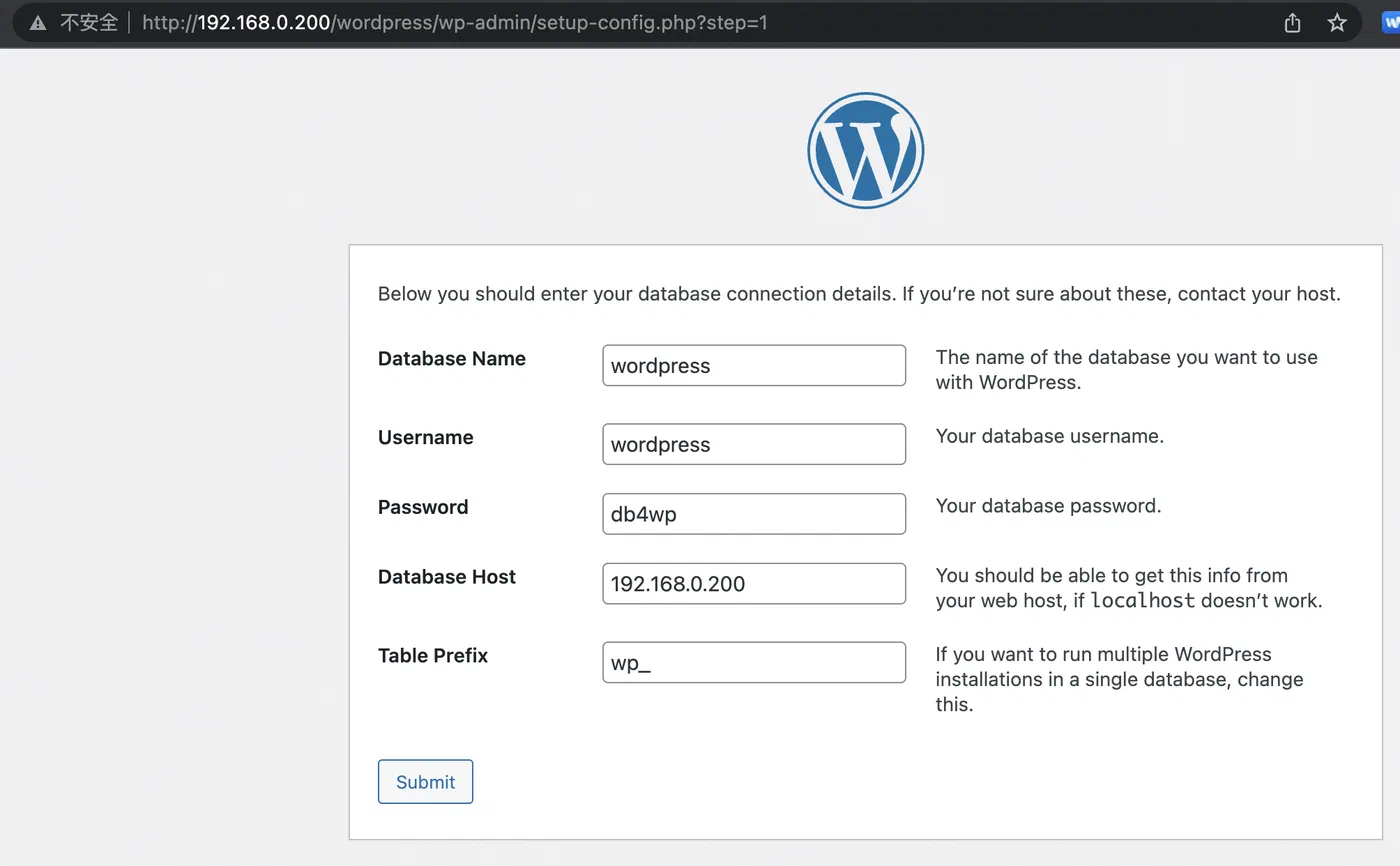This screenshot has height=866, width=1400.
Task: Click the "不安全" security text
Action: (x=89, y=22)
